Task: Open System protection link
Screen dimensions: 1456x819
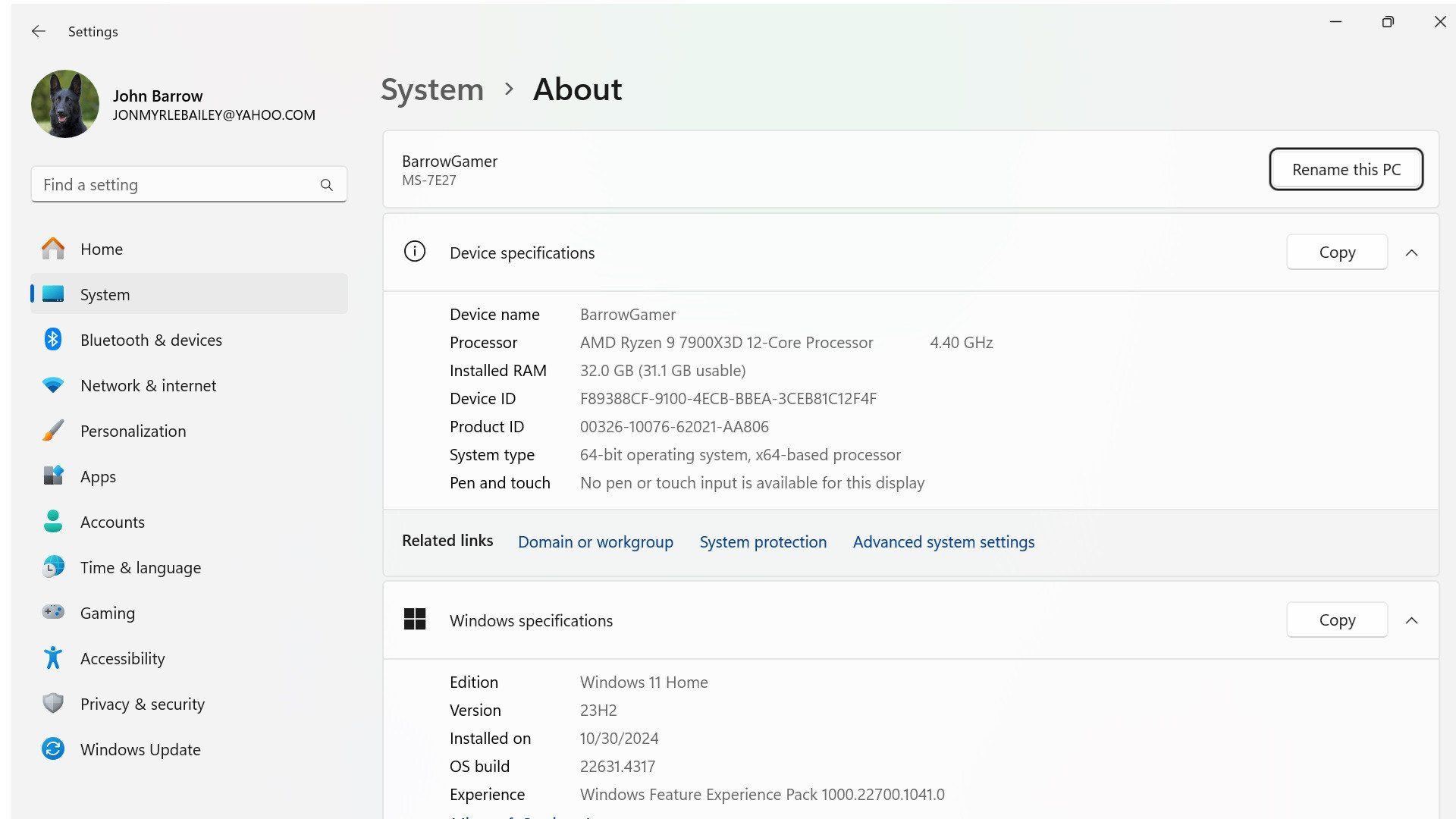Action: pyautogui.click(x=763, y=541)
